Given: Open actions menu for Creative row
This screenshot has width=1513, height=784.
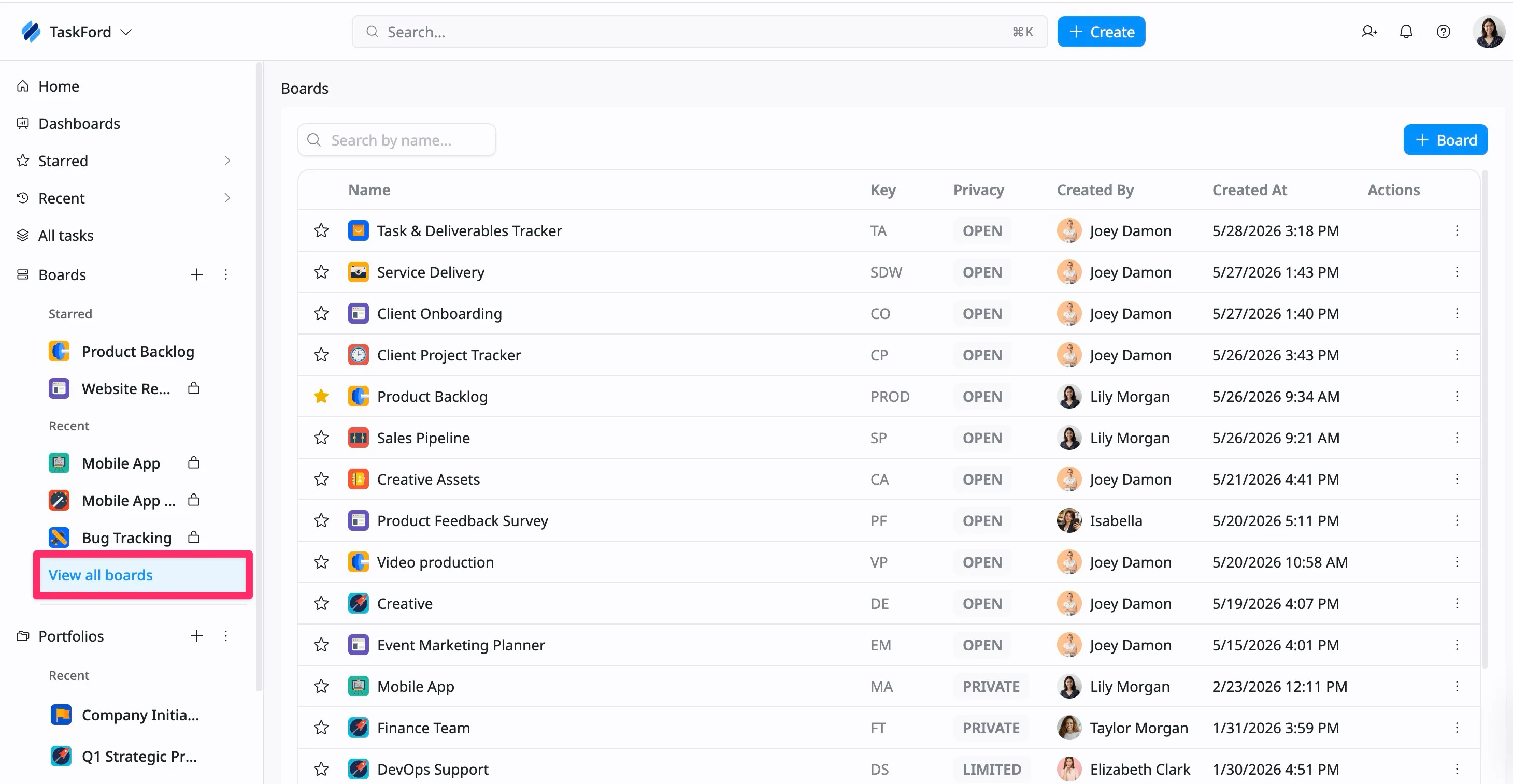Looking at the screenshot, I should (1457, 604).
